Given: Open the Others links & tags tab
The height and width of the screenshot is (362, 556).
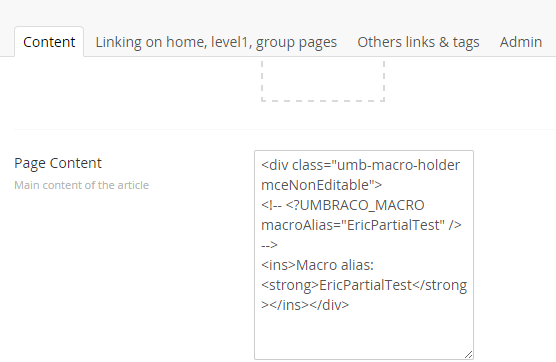Looking at the screenshot, I should 418,42.
